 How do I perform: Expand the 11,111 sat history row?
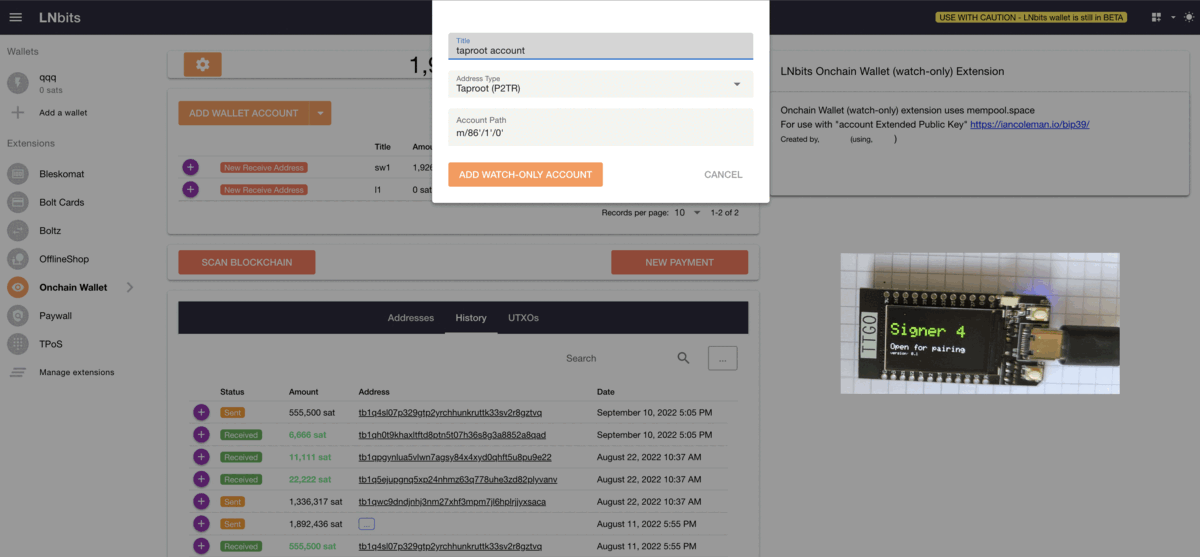pos(200,457)
